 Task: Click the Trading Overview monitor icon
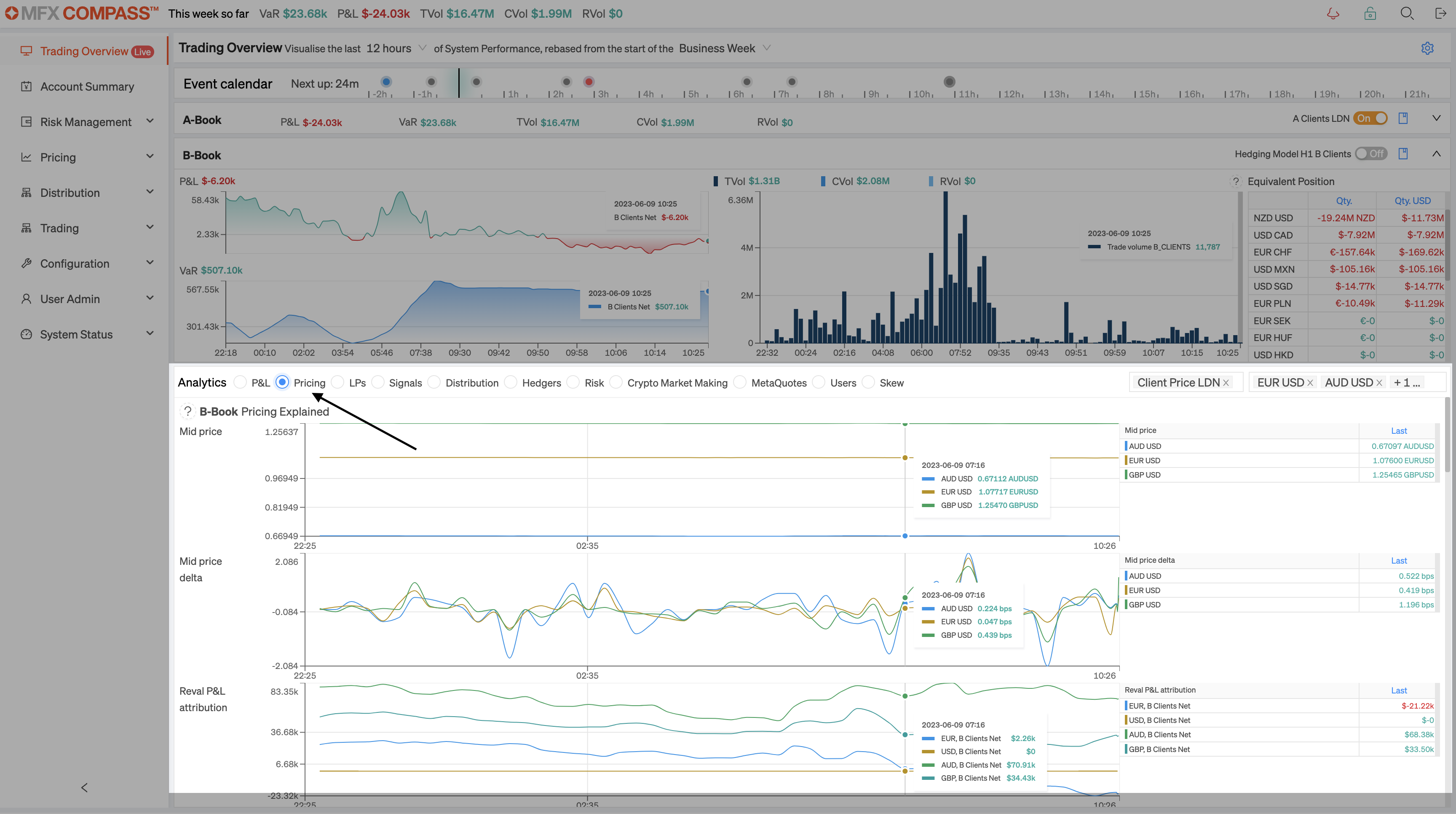26,51
